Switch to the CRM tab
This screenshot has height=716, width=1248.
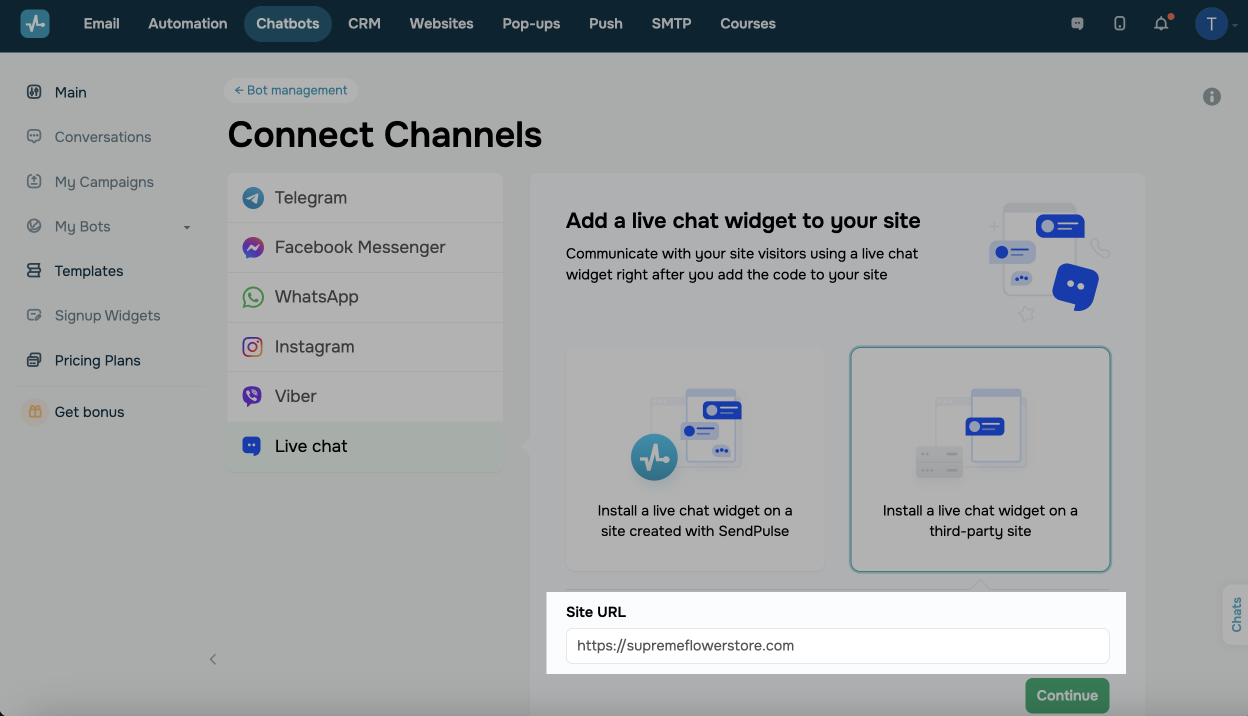[x=364, y=23]
